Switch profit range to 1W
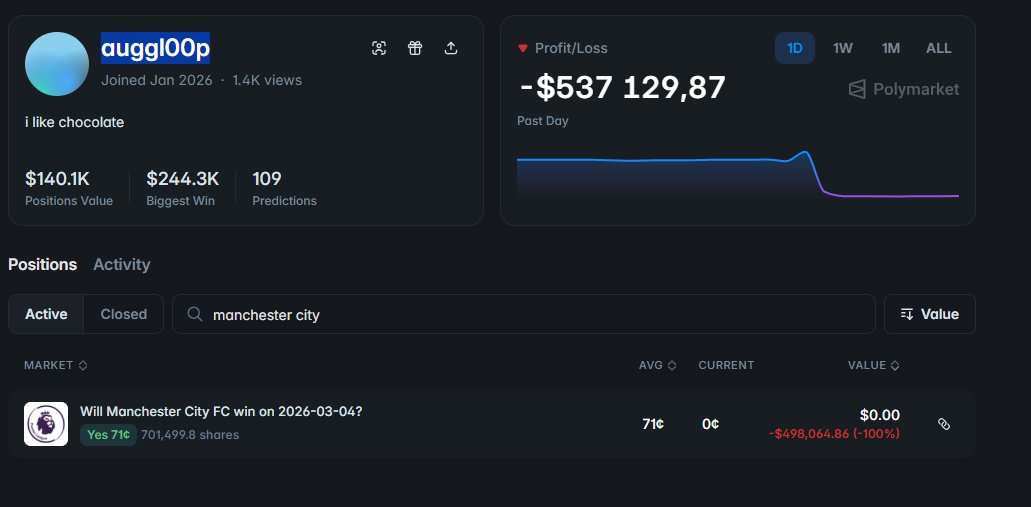1031x507 pixels. (842, 48)
